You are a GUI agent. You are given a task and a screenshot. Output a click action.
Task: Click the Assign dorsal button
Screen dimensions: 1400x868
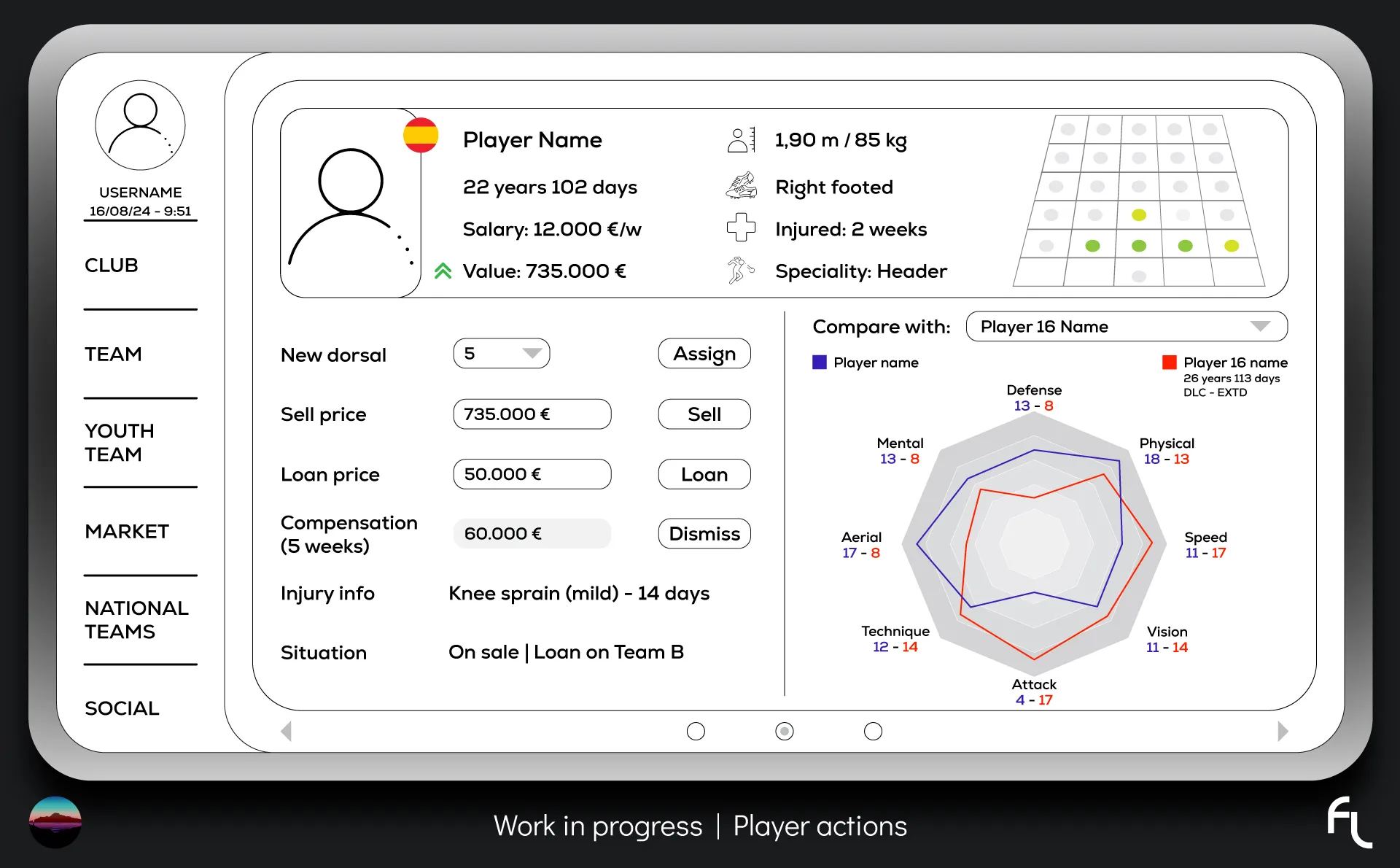tap(704, 354)
